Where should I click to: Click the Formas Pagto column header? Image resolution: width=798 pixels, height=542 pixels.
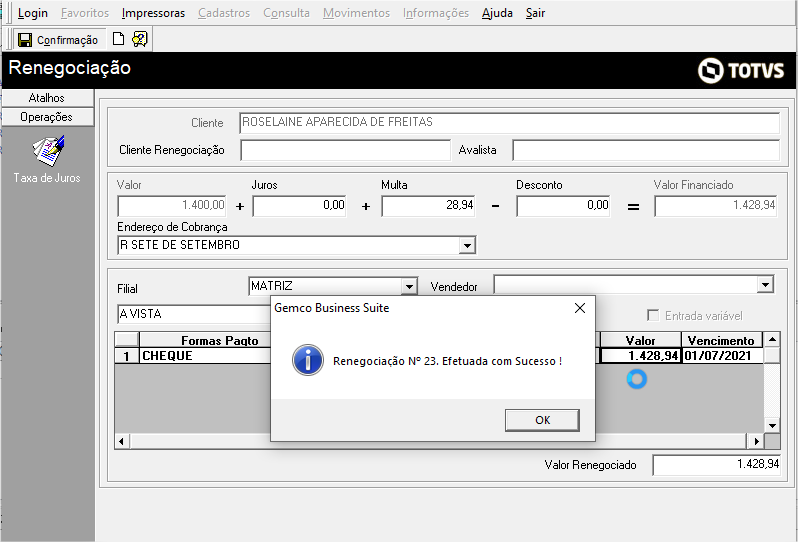click(x=205, y=340)
